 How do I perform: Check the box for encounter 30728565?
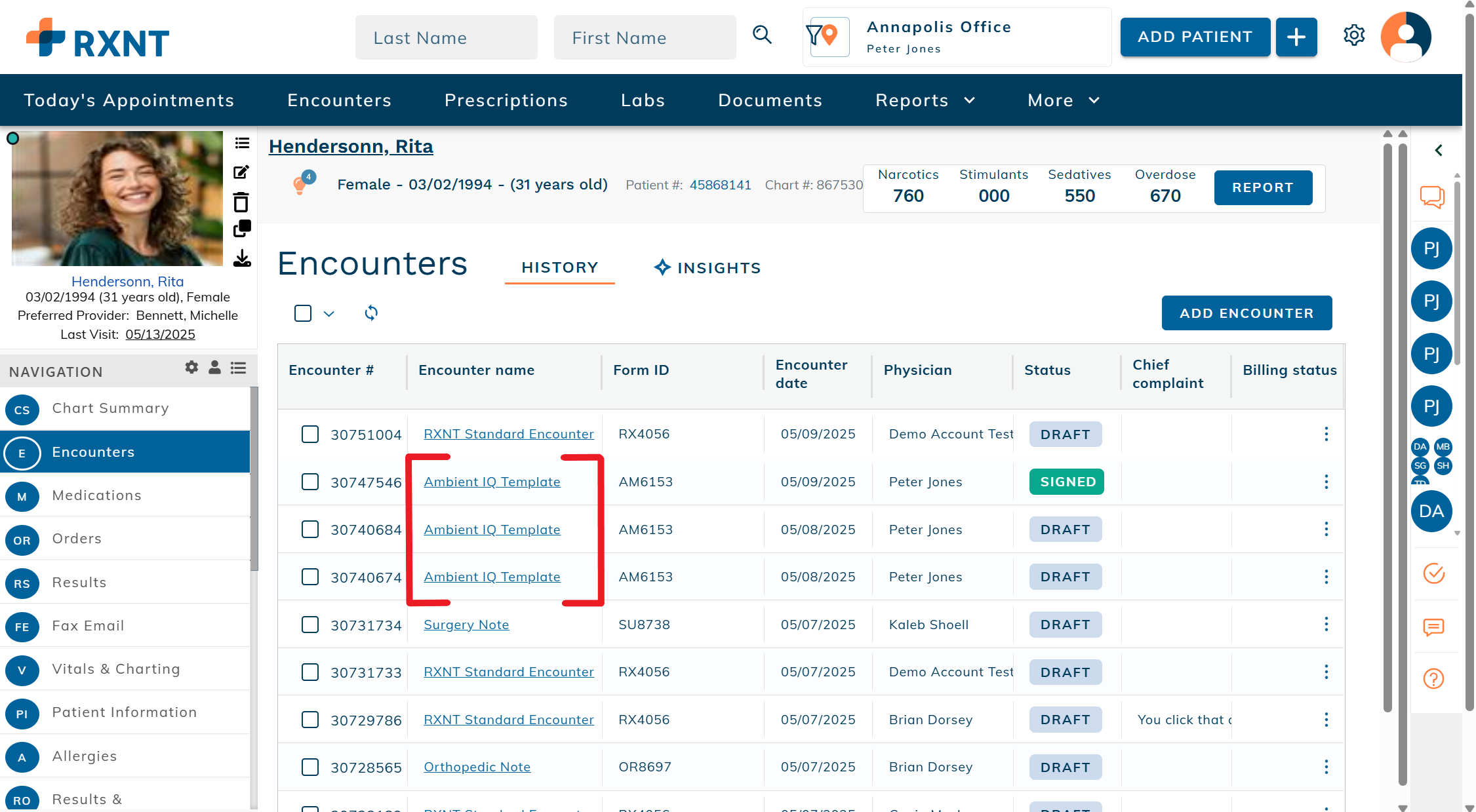[310, 767]
